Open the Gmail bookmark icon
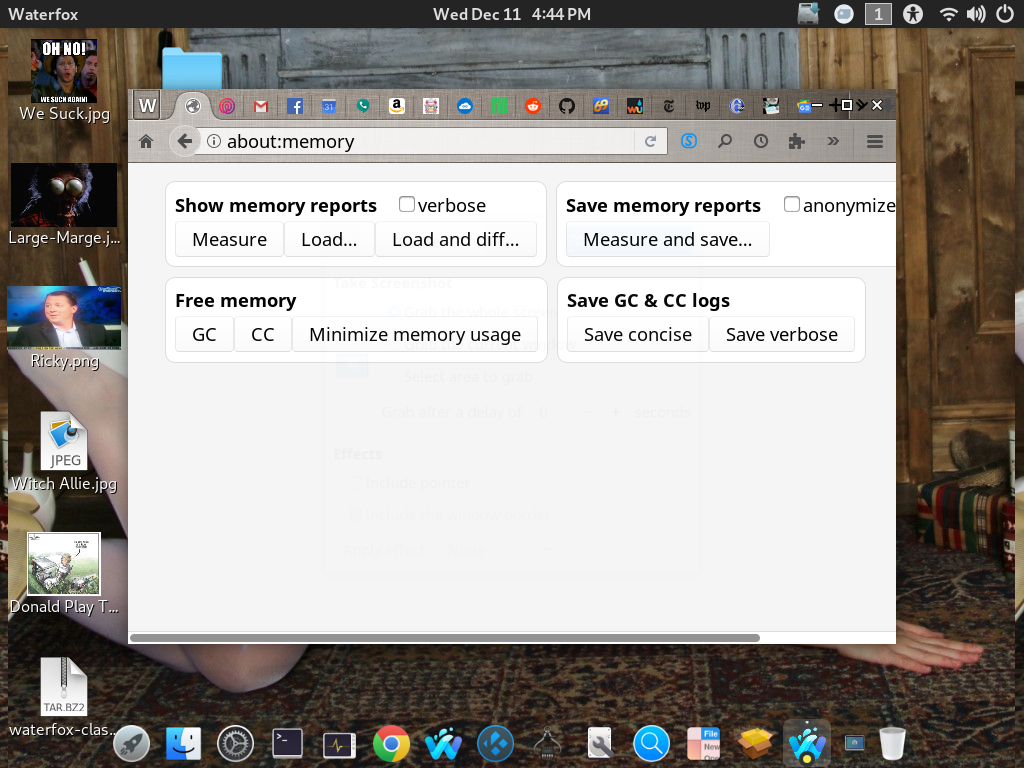Screen dimensions: 1024x768 (x=260, y=105)
